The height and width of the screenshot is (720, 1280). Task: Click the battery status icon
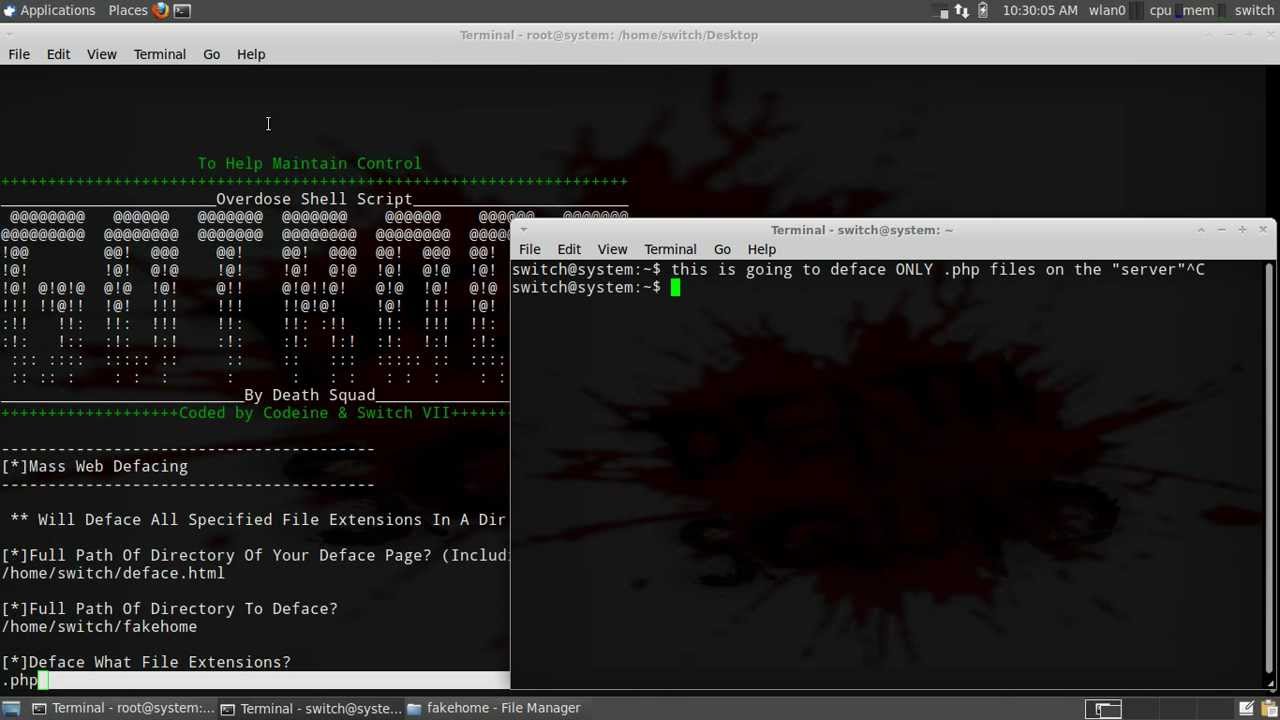point(983,10)
